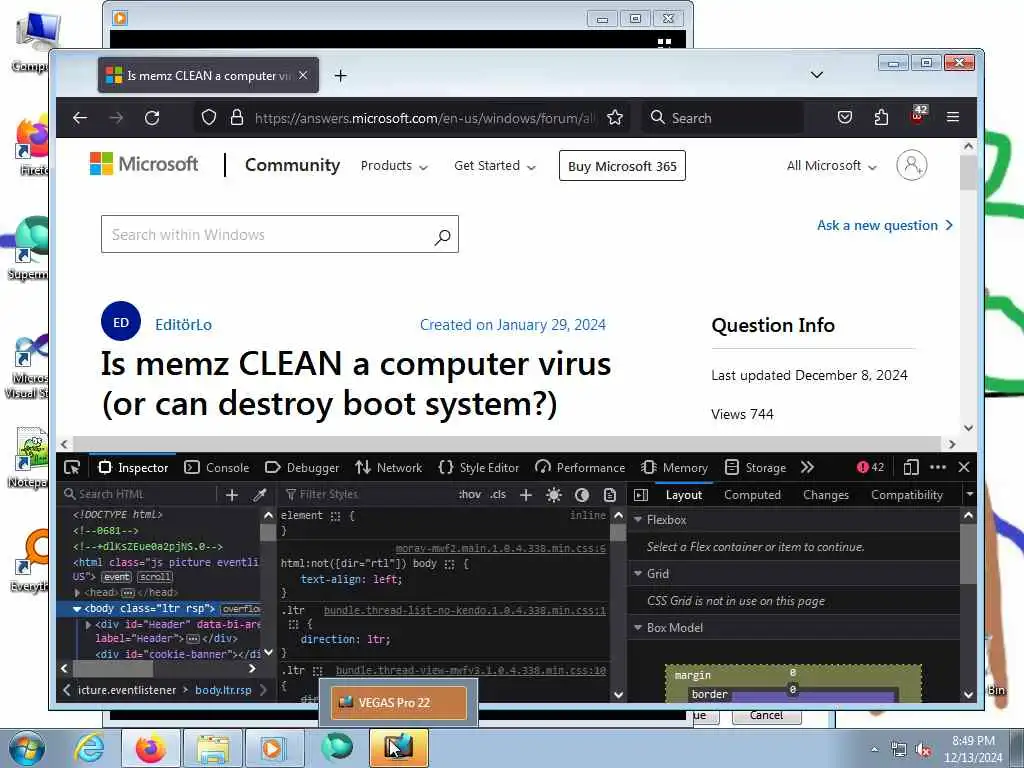Show more DevTools tabs chevron
1024x768 pixels.
pyautogui.click(x=808, y=468)
